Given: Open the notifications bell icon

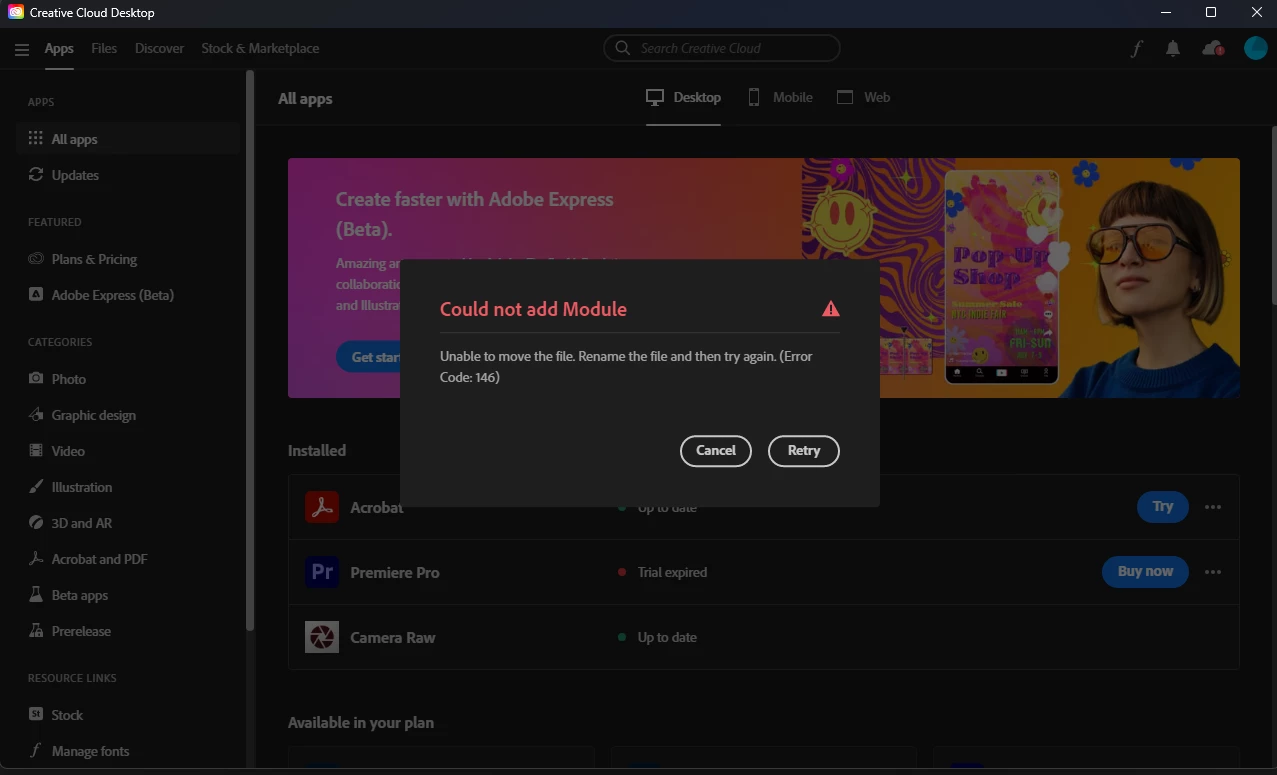Looking at the screenshot, I should pyautogui.click(x=1173, y=49).
